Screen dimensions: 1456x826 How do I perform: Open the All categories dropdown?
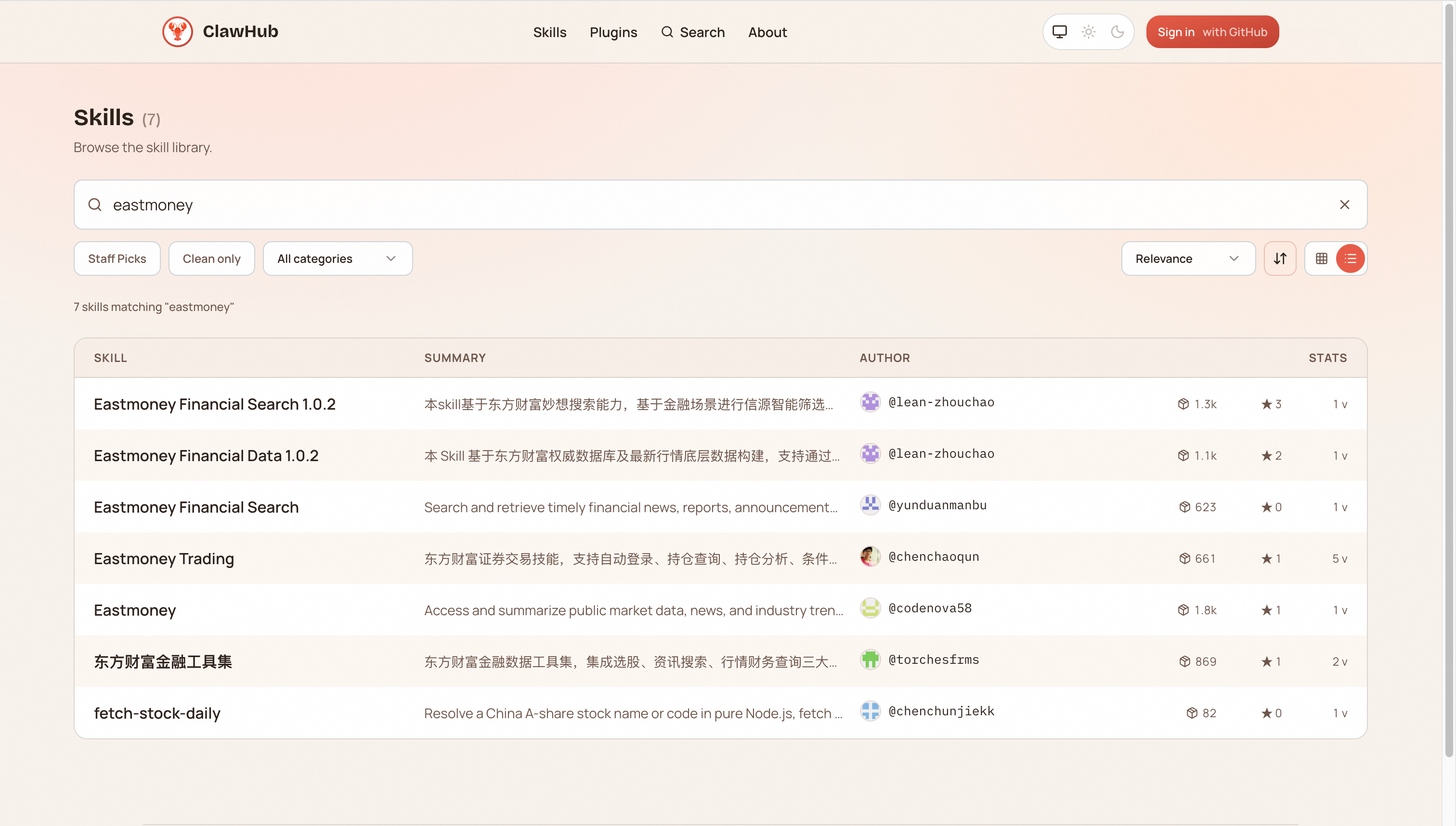click(338, 258)
